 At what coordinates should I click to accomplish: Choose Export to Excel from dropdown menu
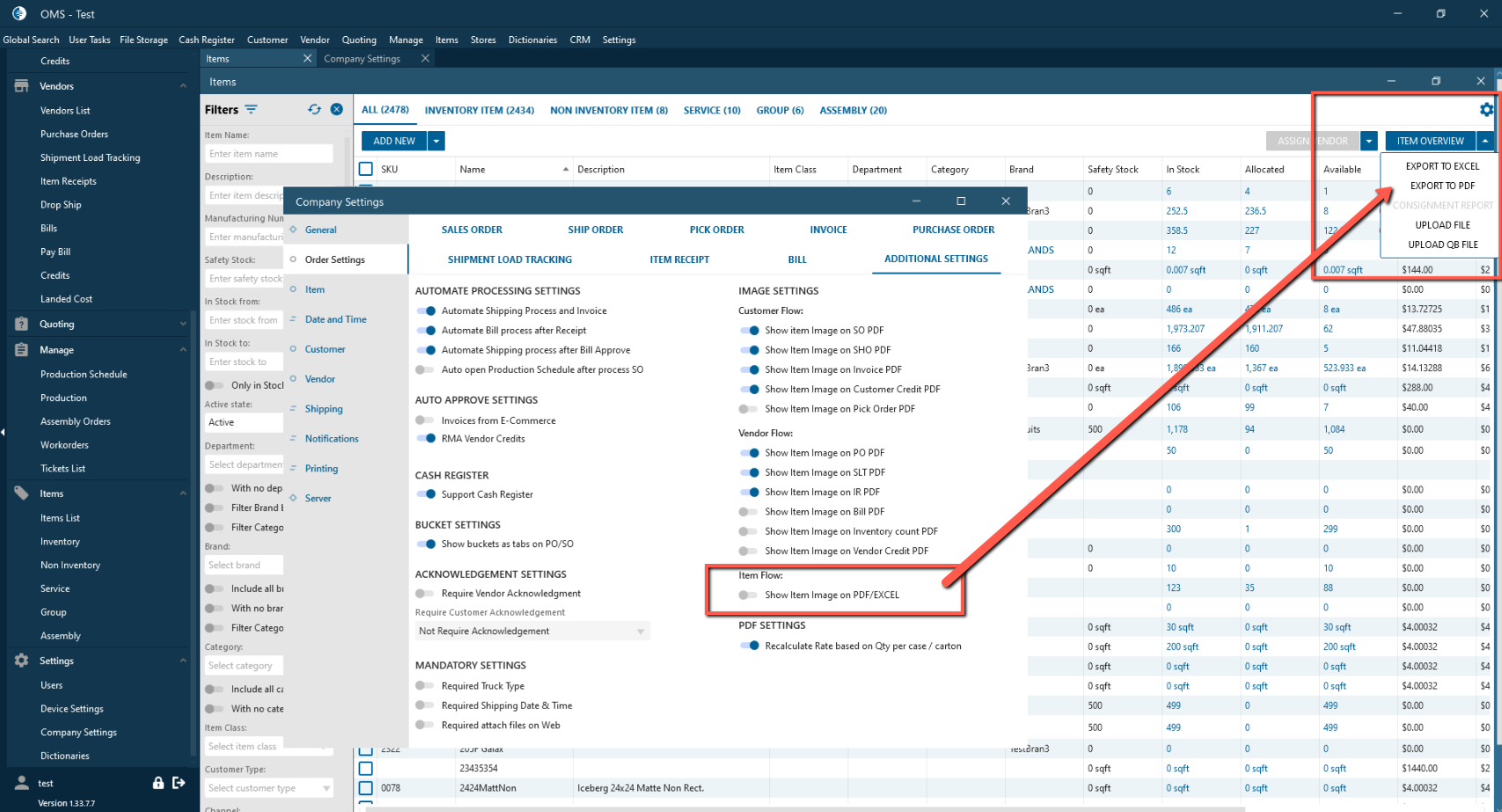coord(1442,166)
